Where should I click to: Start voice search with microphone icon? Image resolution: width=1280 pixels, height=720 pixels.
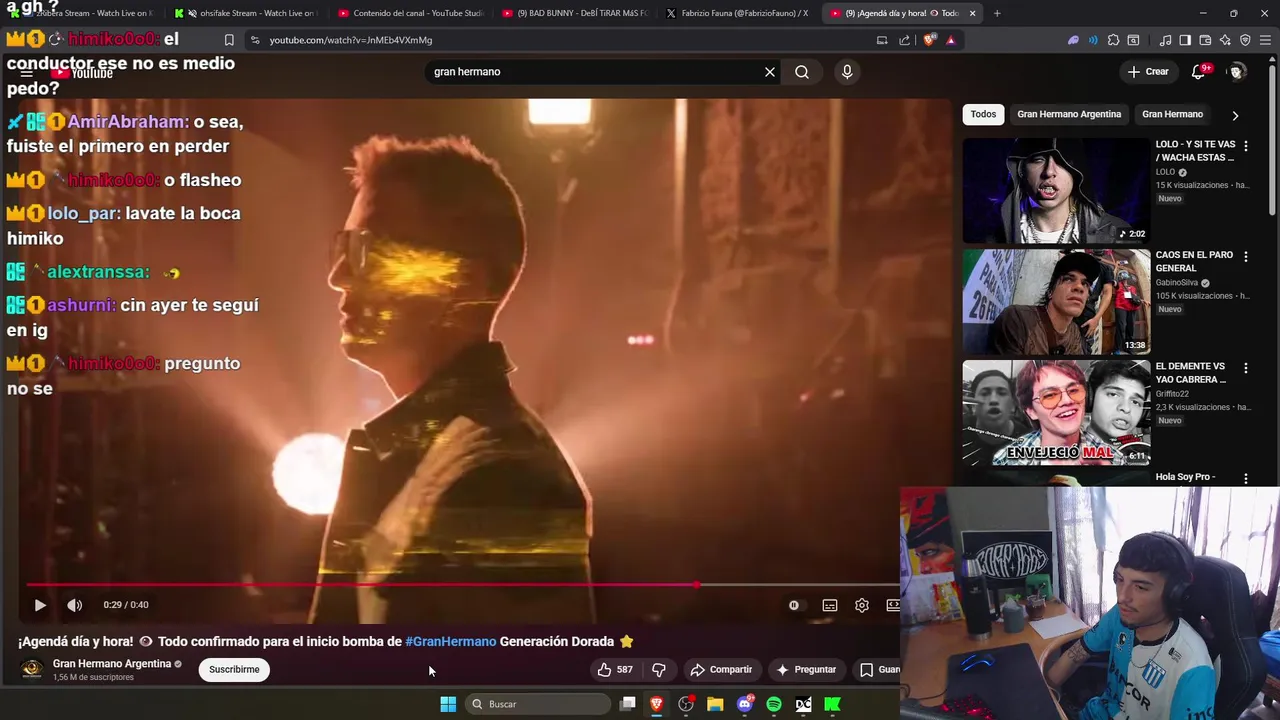pos(847,72)
